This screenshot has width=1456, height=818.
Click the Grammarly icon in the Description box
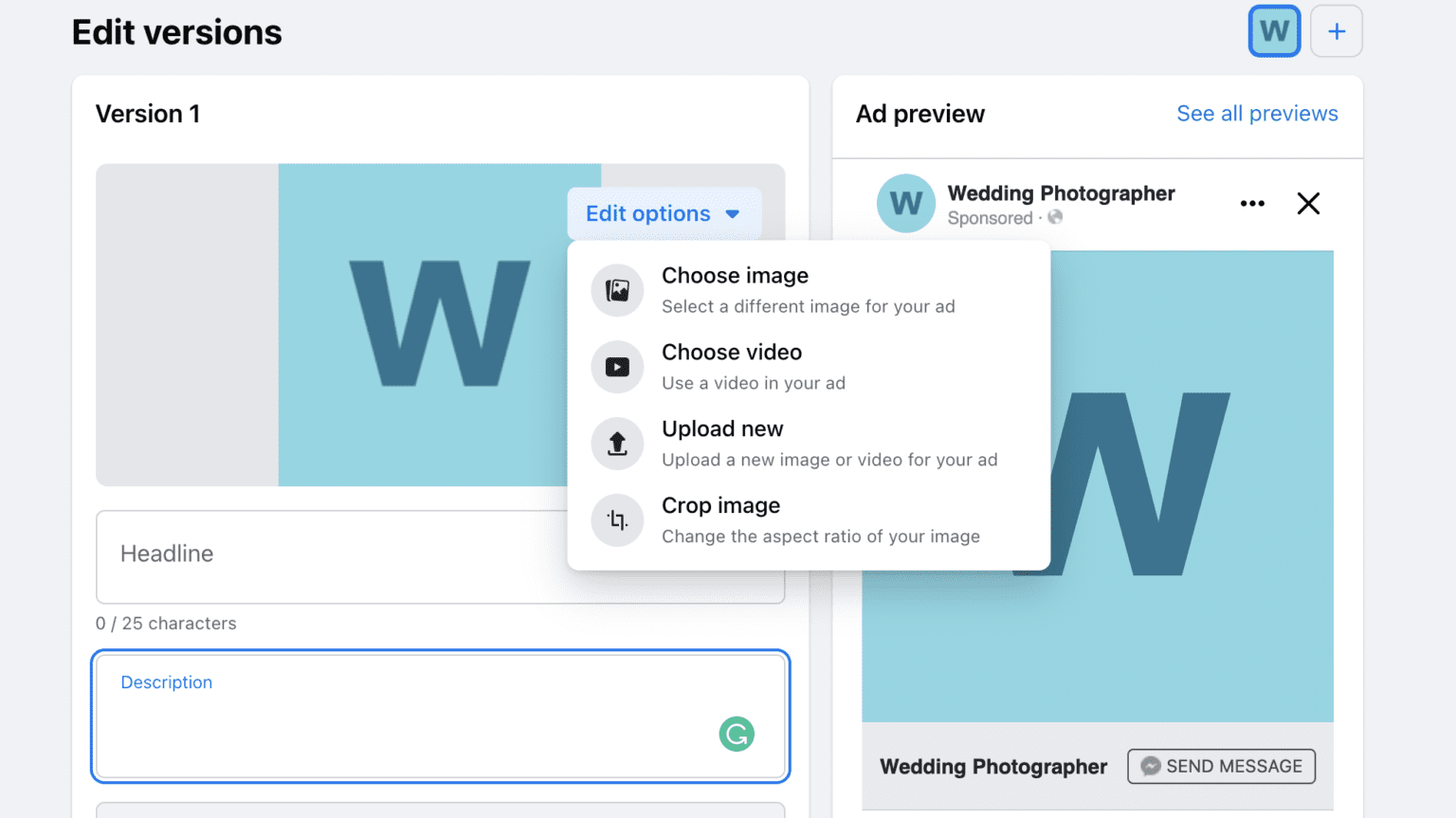click(x=737, y=734)
